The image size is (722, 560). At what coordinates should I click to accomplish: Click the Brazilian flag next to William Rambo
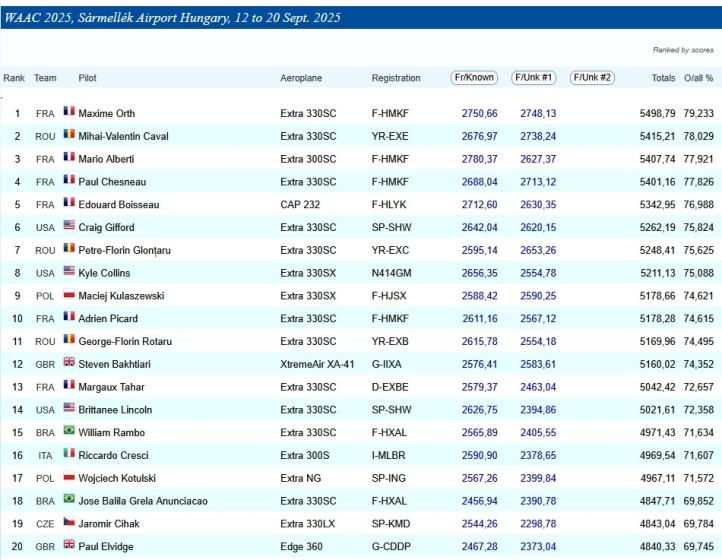click(x=69, y=432)
